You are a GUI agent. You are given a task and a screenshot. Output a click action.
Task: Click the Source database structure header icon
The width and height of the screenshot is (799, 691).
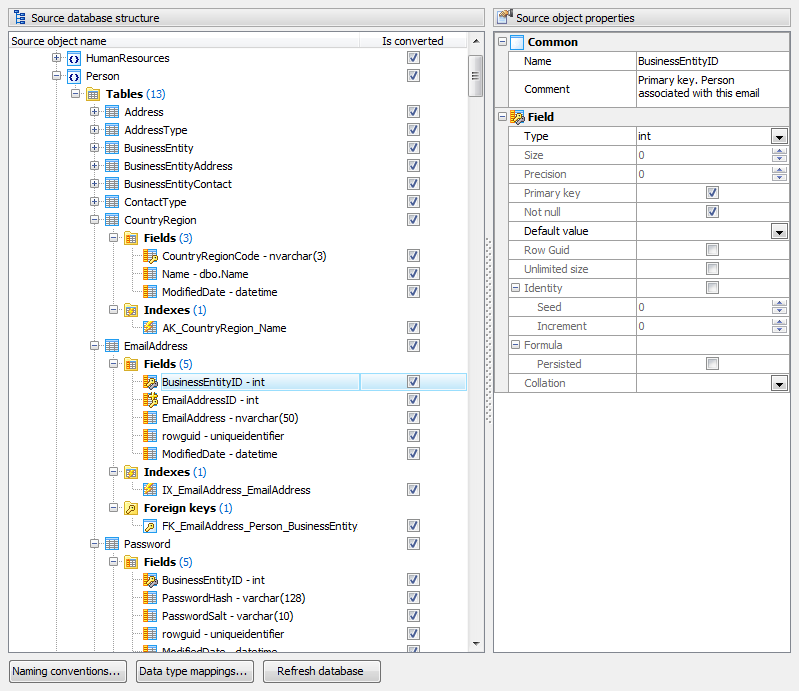pyautogui.click(x=20, y=18)
